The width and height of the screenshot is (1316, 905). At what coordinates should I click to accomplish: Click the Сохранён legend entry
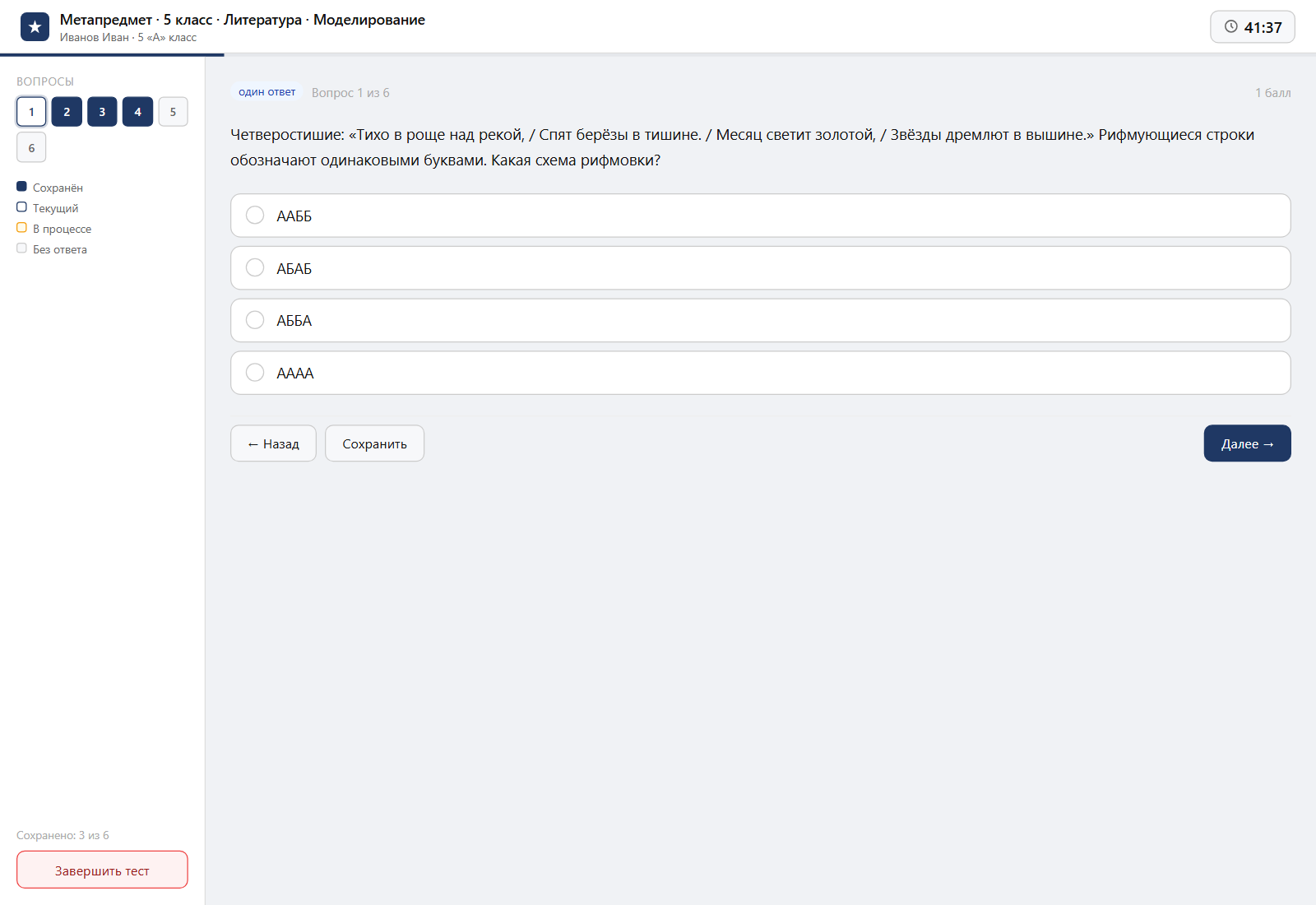(50, 188)
